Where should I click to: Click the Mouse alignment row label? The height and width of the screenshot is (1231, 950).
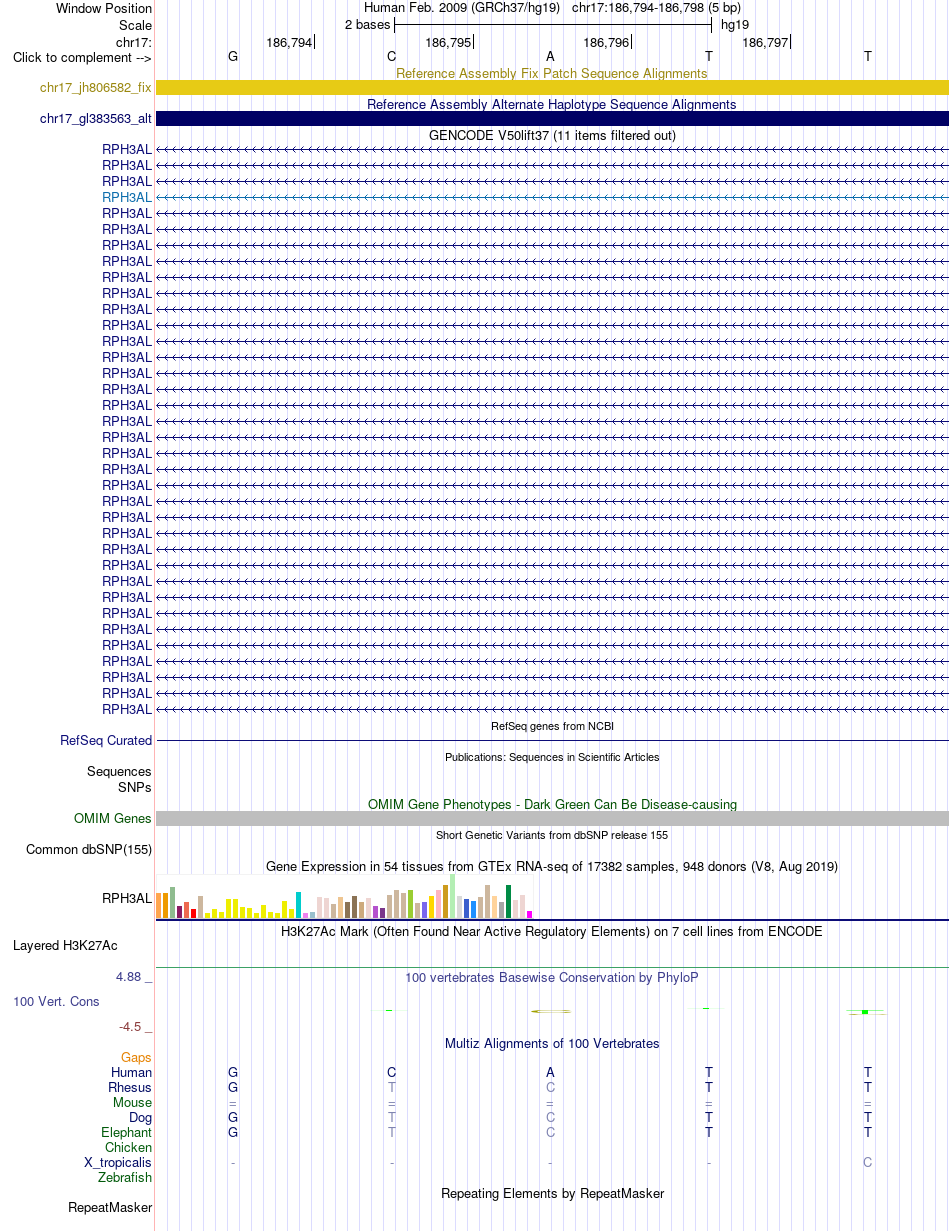tap(133, 1103)
